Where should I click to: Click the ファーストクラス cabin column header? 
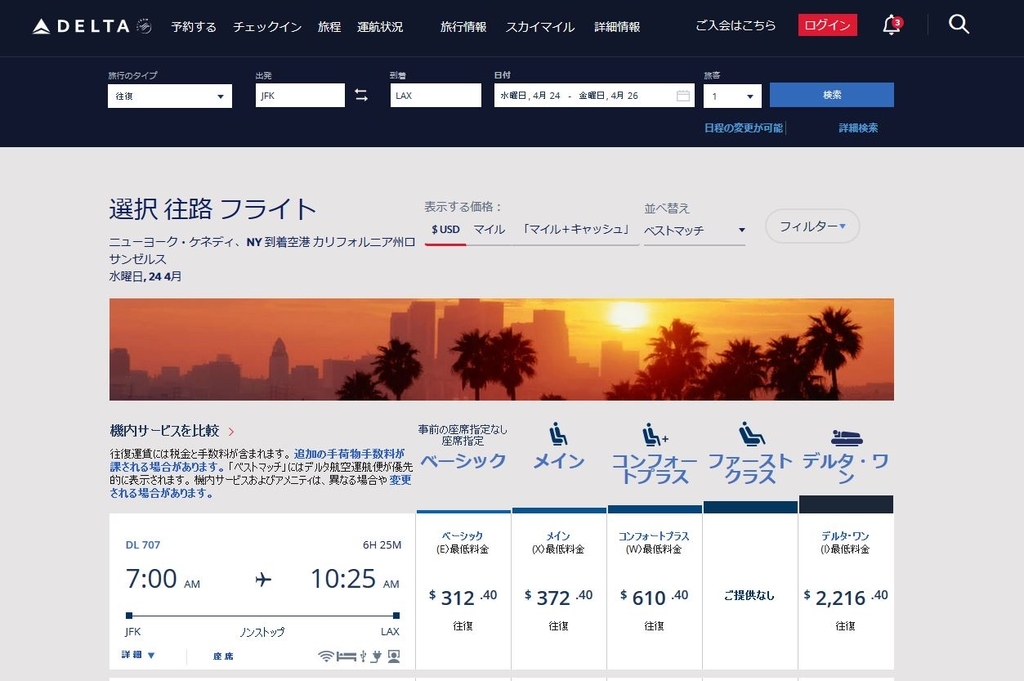tap(750, 469)
